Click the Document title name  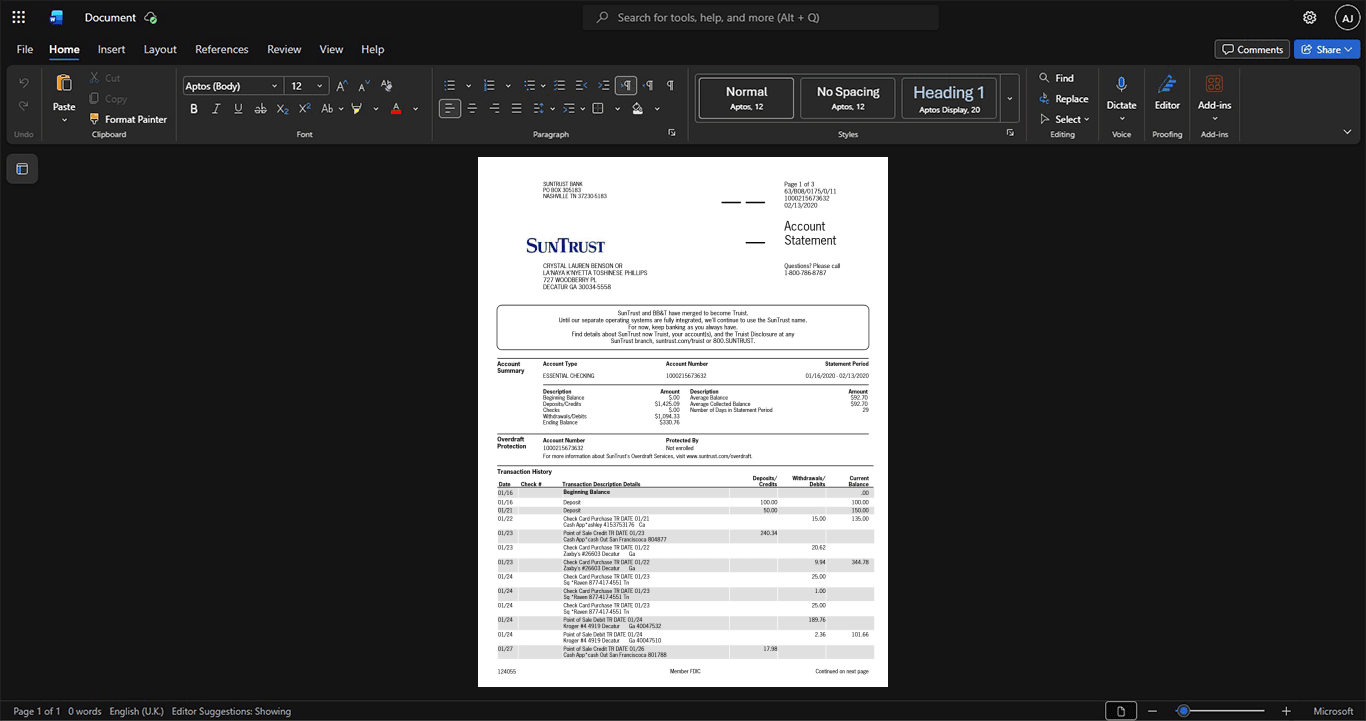(x=110, y=17)
